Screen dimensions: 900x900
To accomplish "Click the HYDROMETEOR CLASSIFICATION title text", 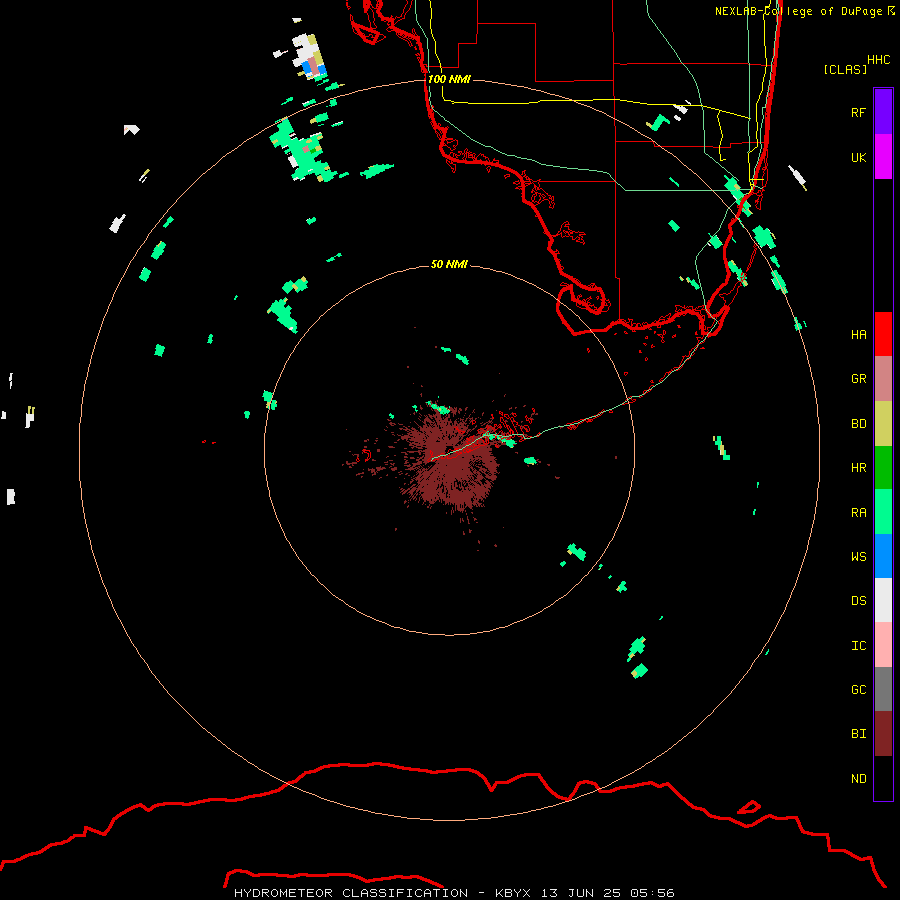I will 351,893.
